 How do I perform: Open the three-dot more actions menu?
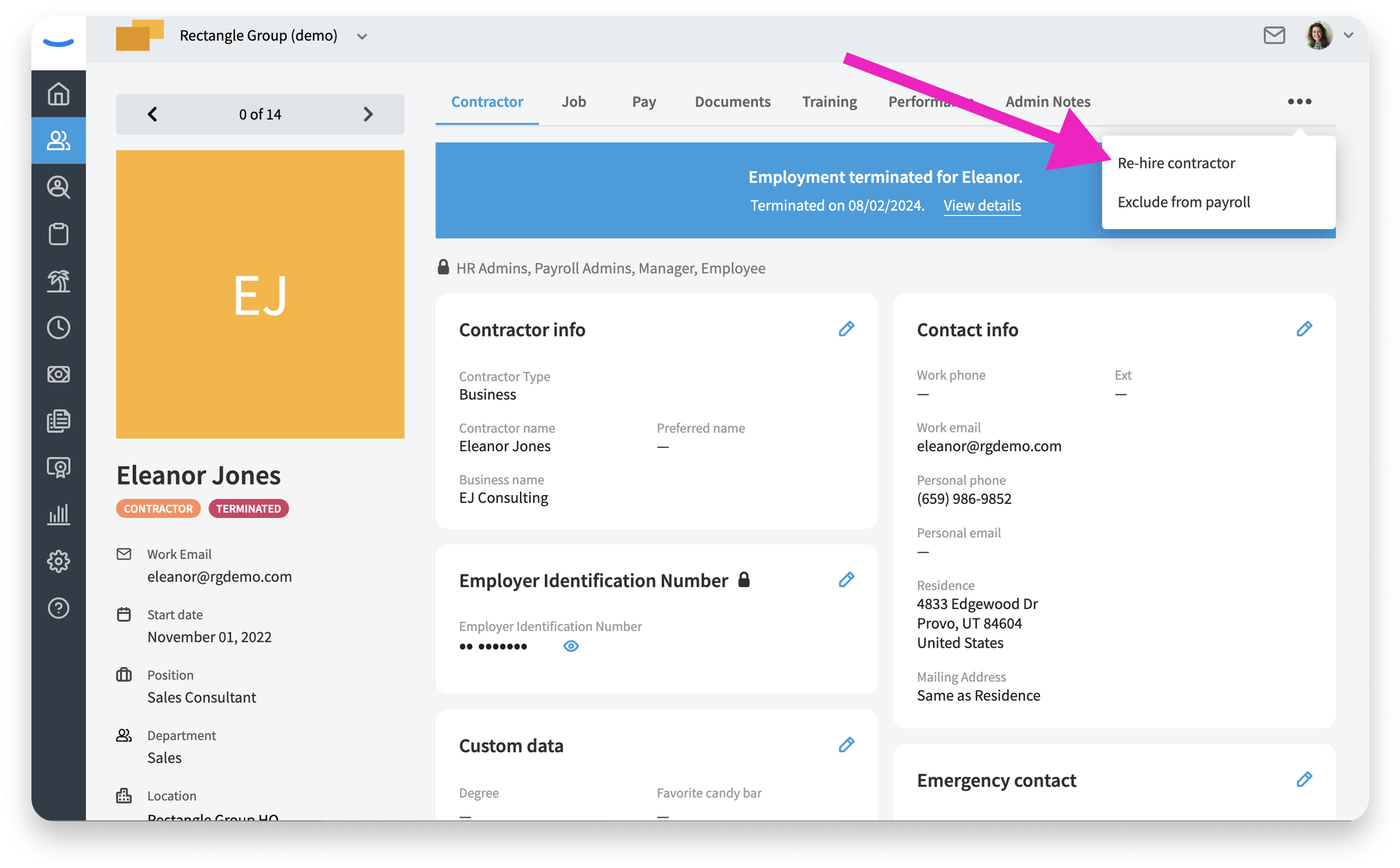pyautogui.click(x=1299, y=102)
